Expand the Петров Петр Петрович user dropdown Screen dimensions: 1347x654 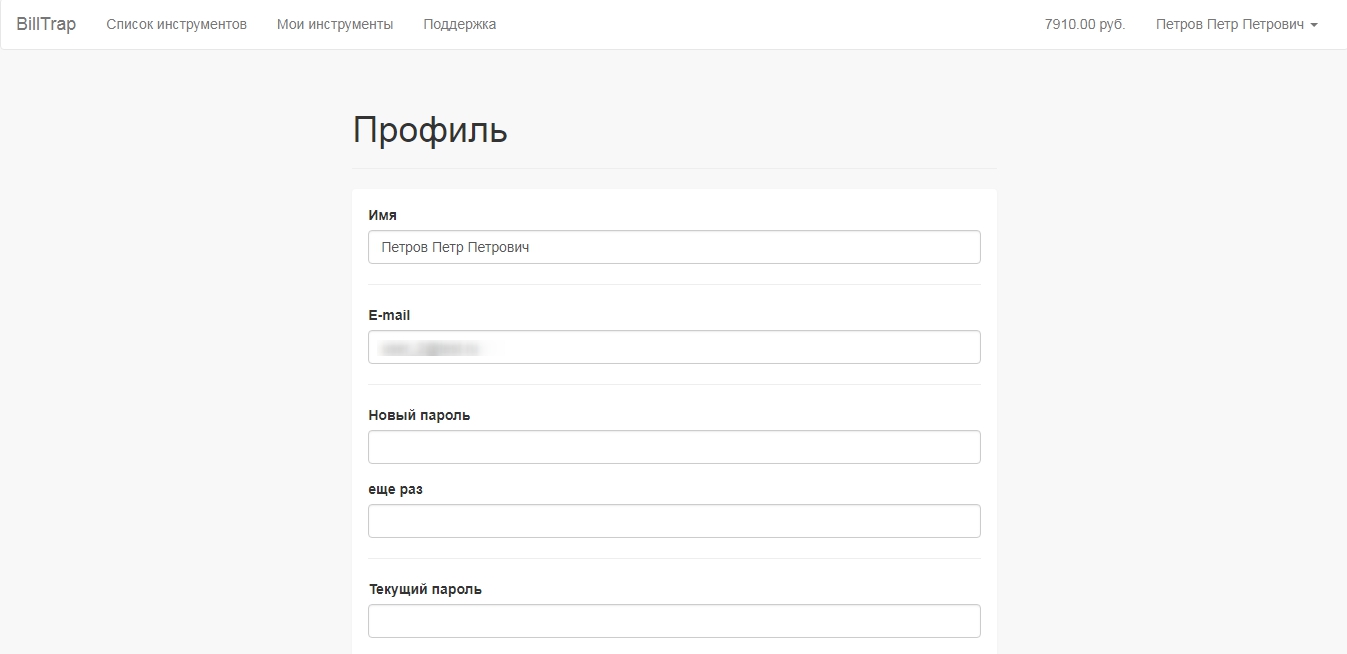pos(1236,24)
